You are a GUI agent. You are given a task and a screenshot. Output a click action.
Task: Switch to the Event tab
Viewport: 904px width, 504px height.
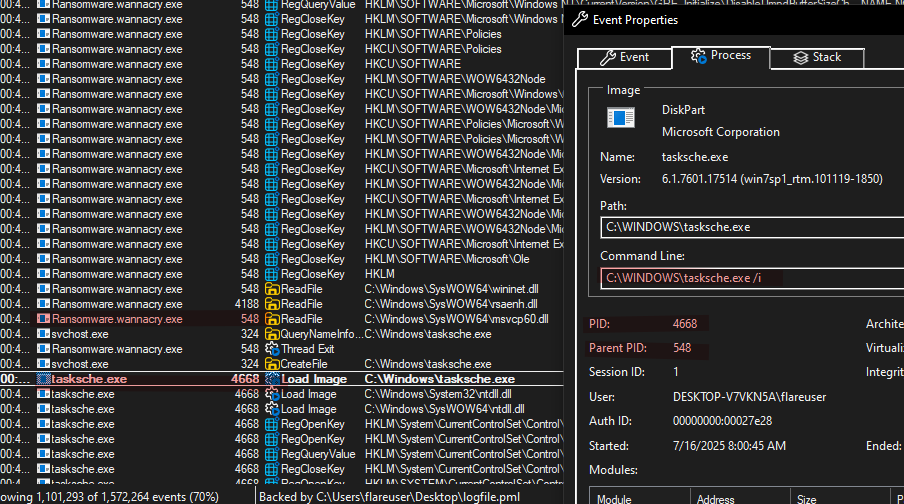[624, 58]
